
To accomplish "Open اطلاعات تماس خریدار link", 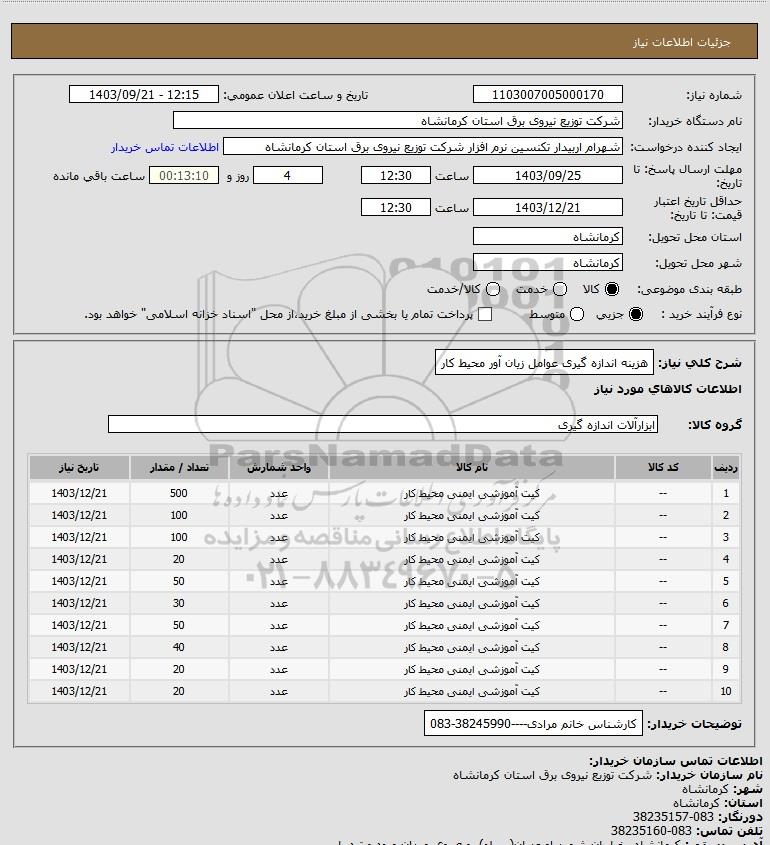I will [x=165, y=147].
